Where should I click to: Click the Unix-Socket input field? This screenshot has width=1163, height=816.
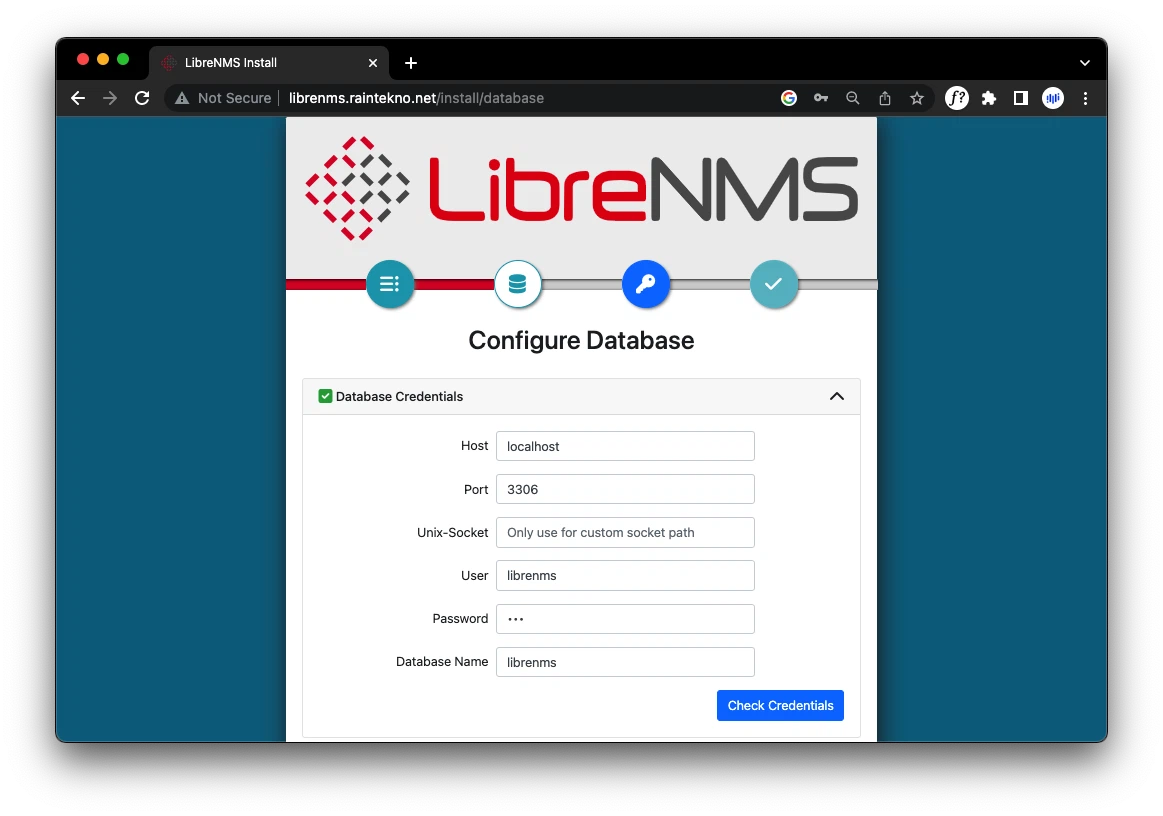point(625,532)
